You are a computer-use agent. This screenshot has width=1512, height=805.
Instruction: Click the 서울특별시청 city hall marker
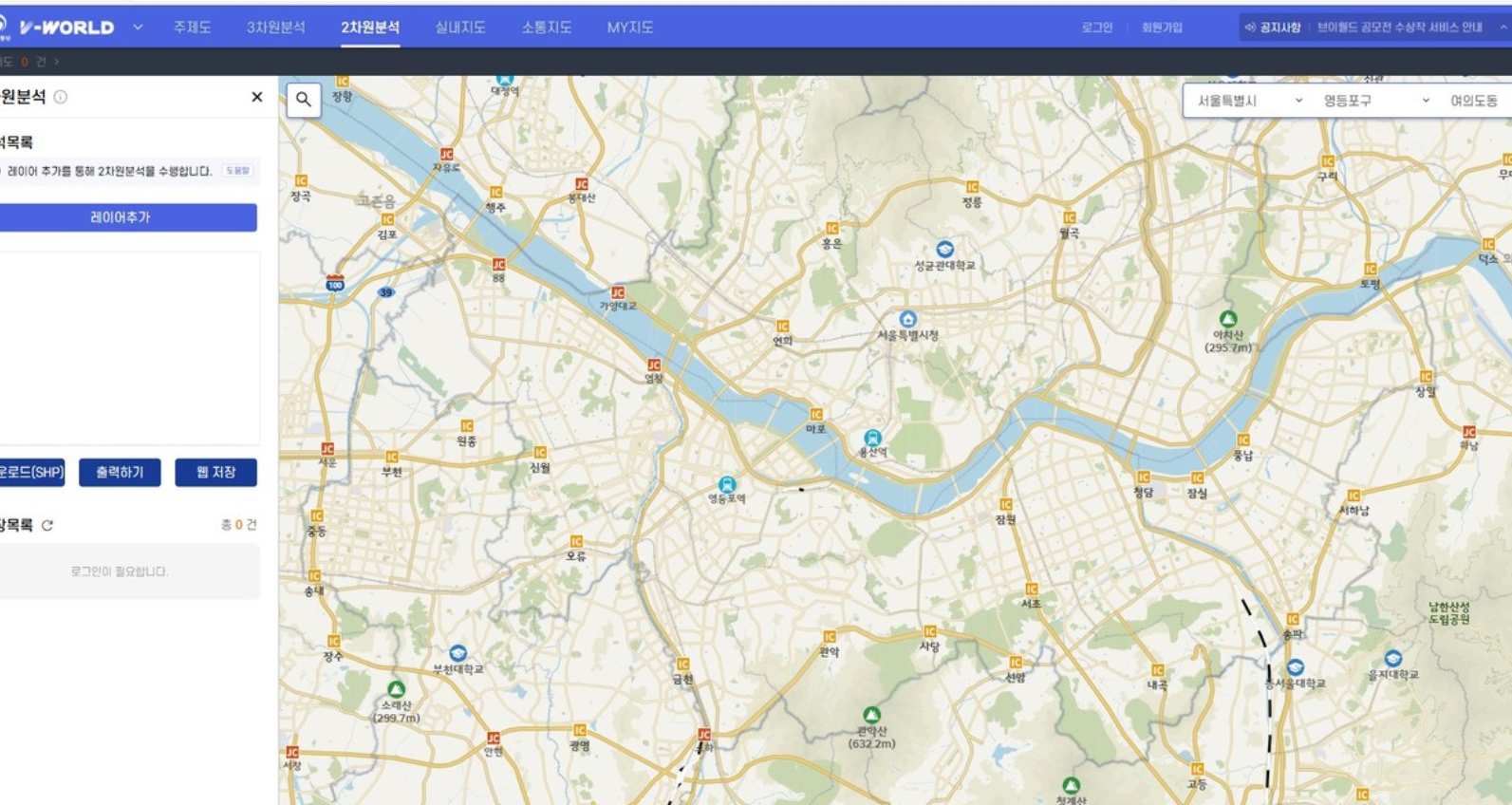908,319
